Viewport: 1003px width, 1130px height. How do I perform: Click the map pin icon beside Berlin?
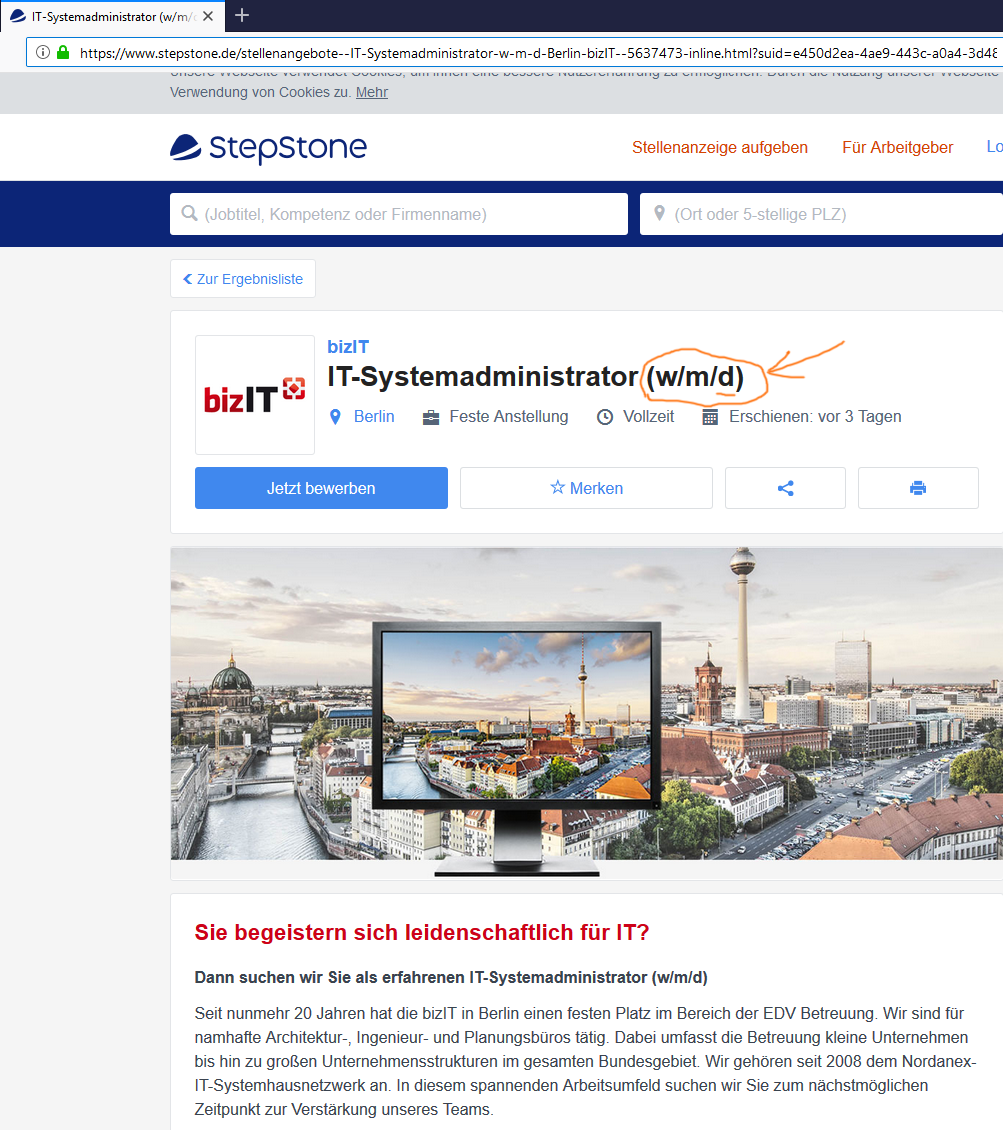[335, 417]
